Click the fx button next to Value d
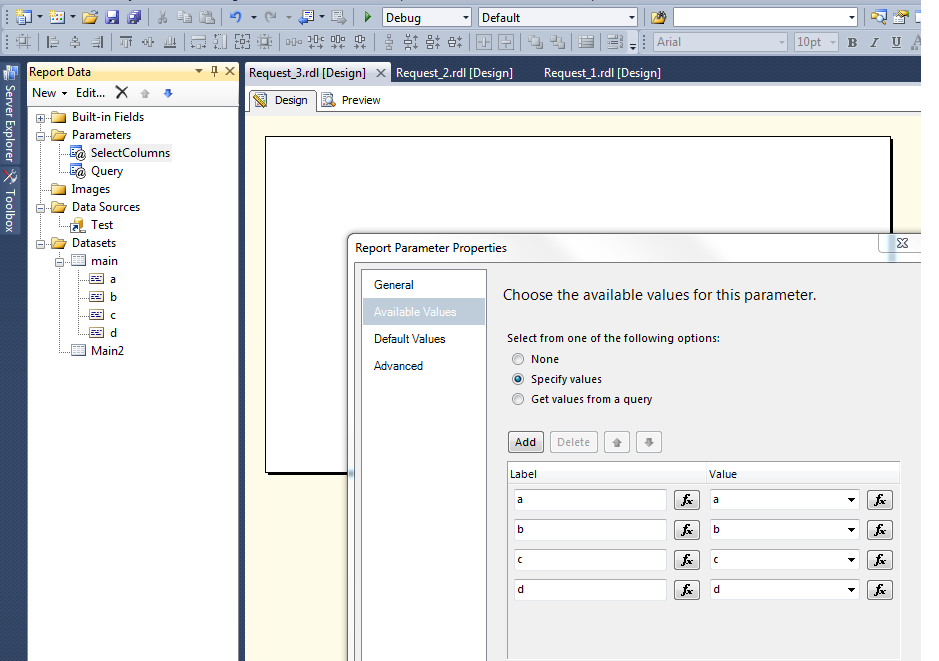Viewport: 939px width, 661px height. 879,590
